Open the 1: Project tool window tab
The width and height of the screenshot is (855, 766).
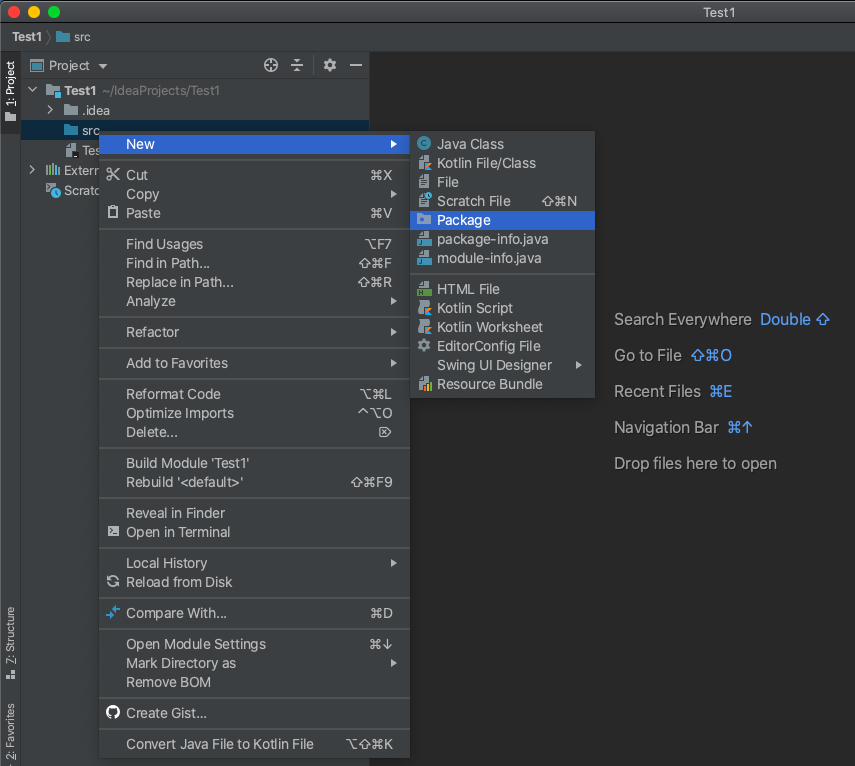click(x=10, y=91)
